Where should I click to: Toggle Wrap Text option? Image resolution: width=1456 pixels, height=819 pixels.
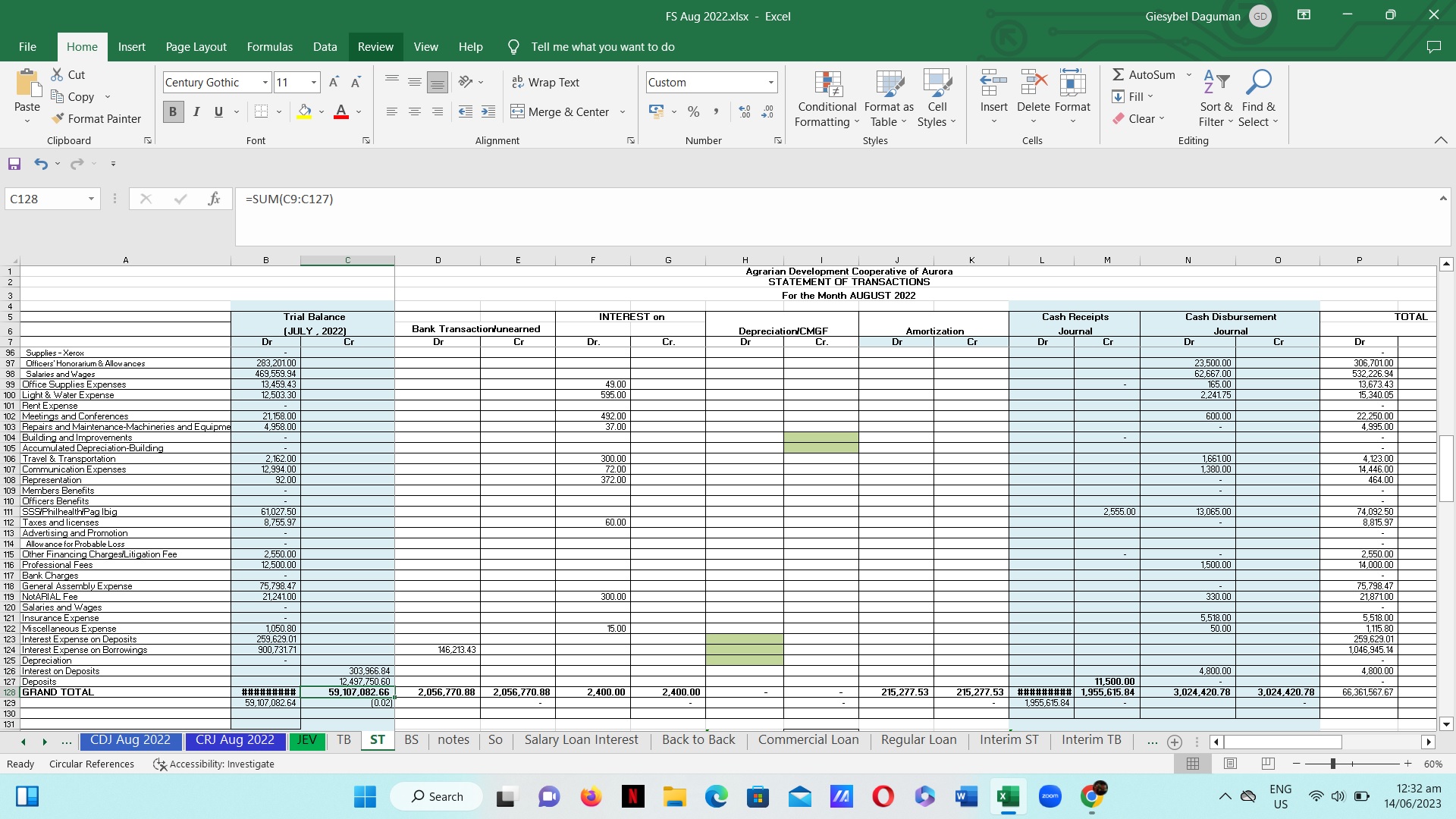click(545, 82)
